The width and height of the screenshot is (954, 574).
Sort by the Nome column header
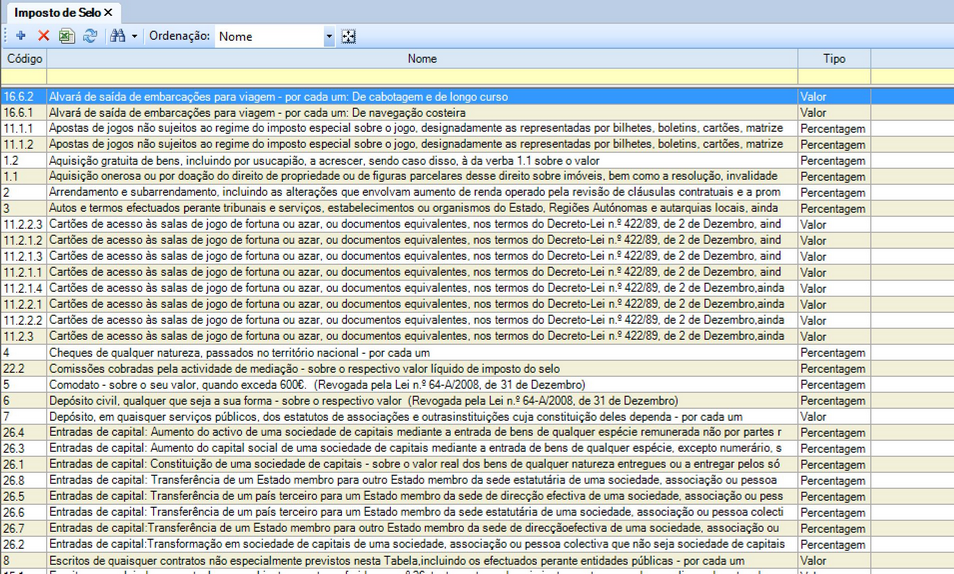point(422,58)
